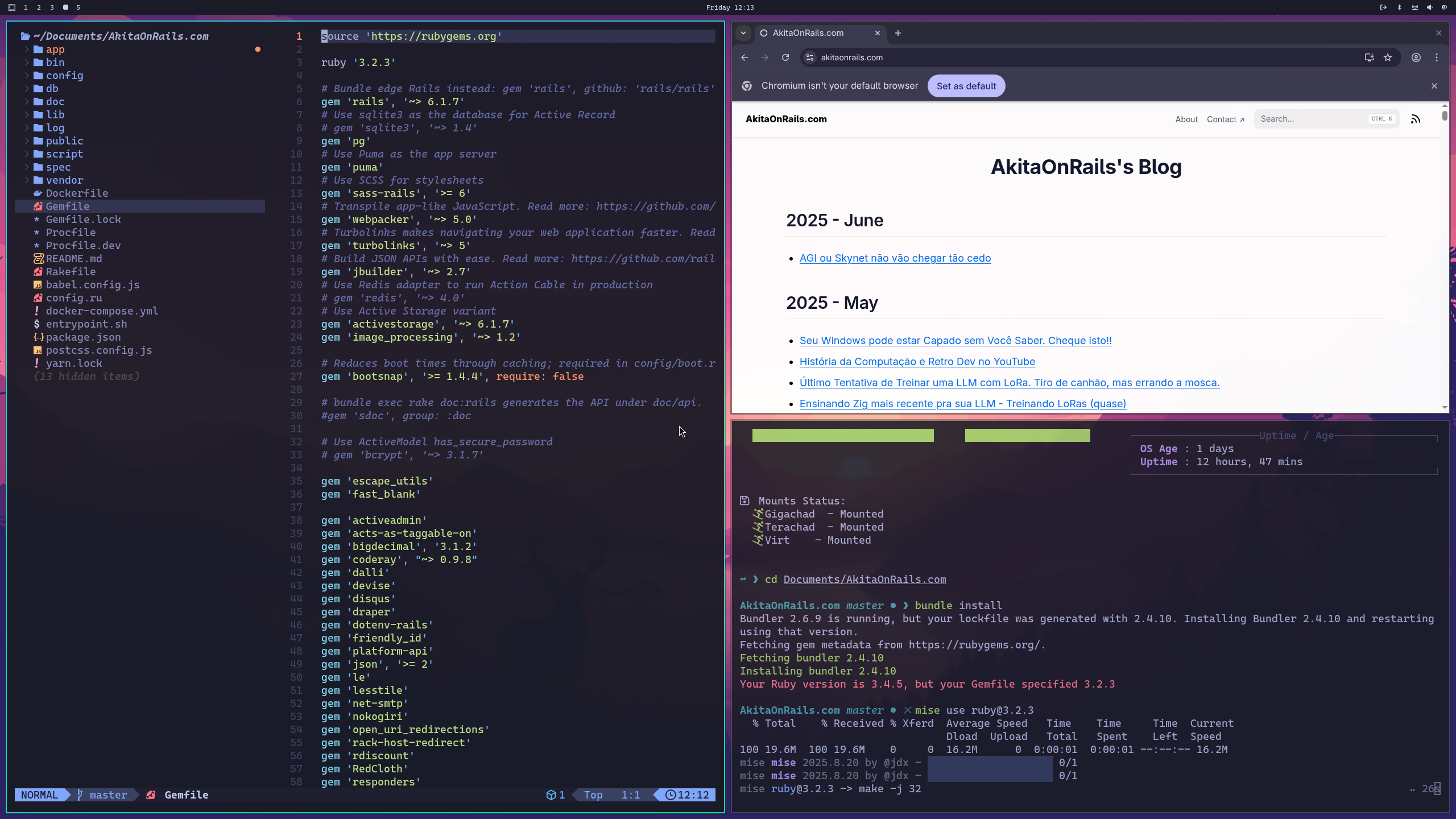Select yarn.lock in the file tree

[74, 363]
